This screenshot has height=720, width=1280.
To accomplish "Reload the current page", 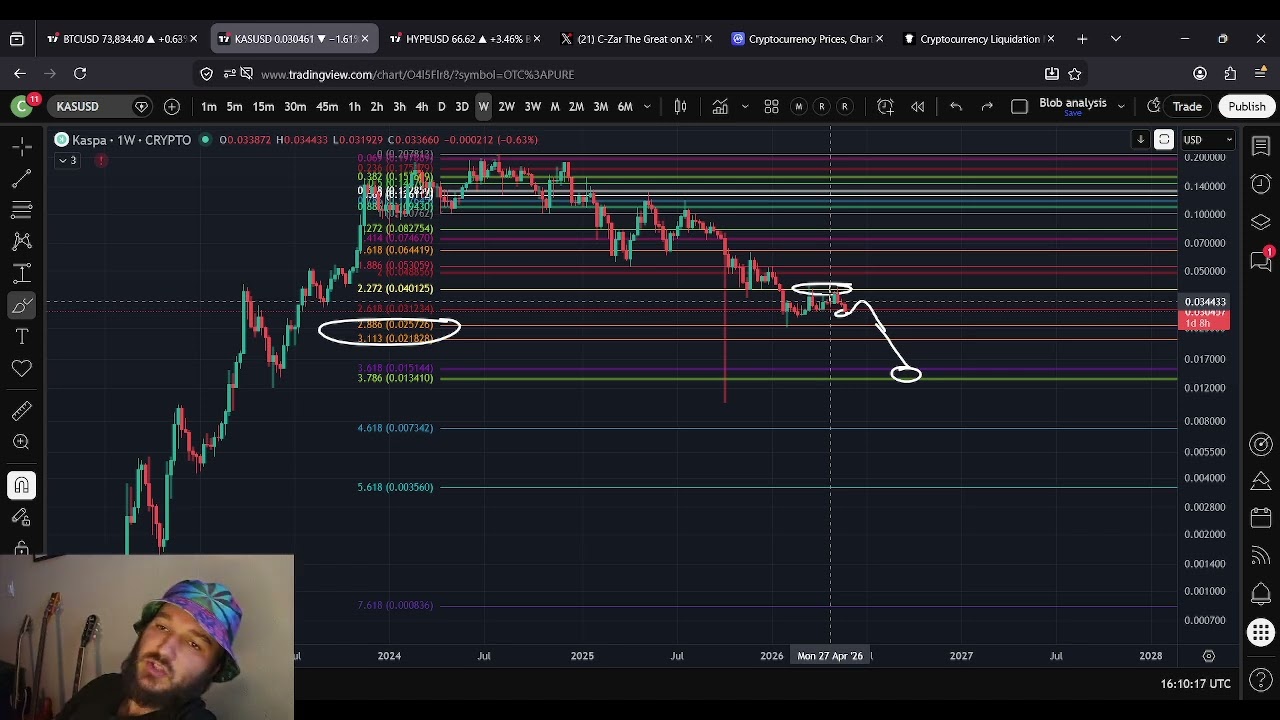I will pyautogui.click(x=80, y=73).
